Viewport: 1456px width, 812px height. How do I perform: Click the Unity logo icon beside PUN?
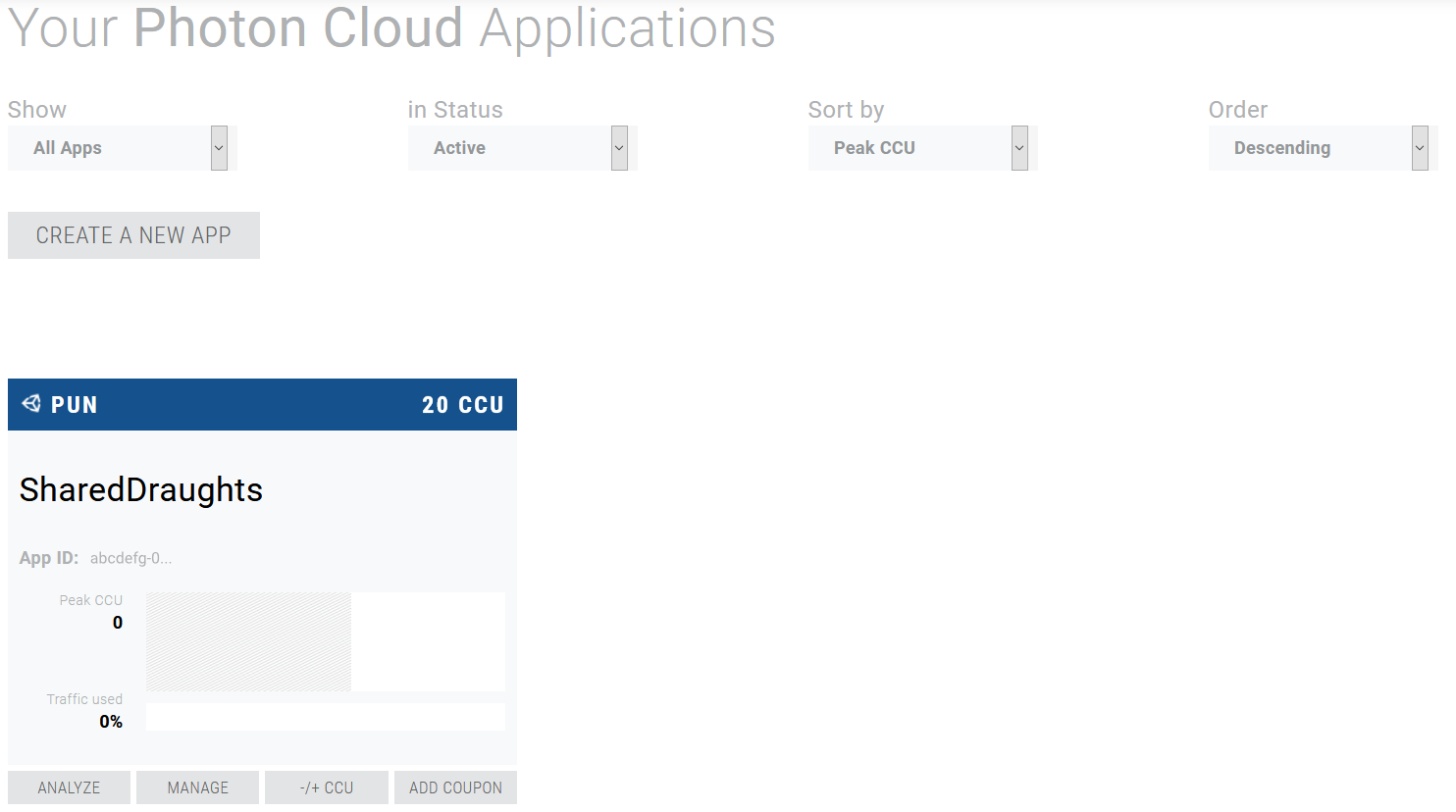point(31,404)
